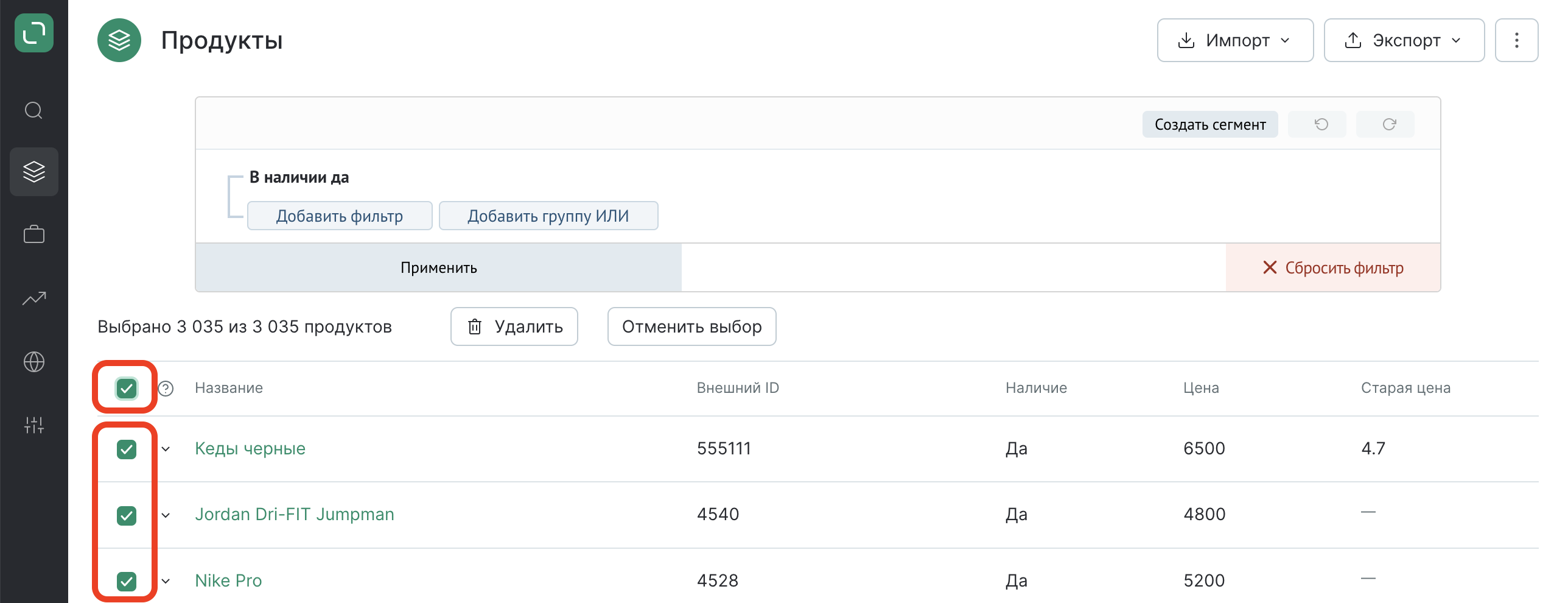Image resolution: width=1568 pixels, height=603 pixels.
Task: Click Добавить фильтр button
Action: (x=340, y=216)
